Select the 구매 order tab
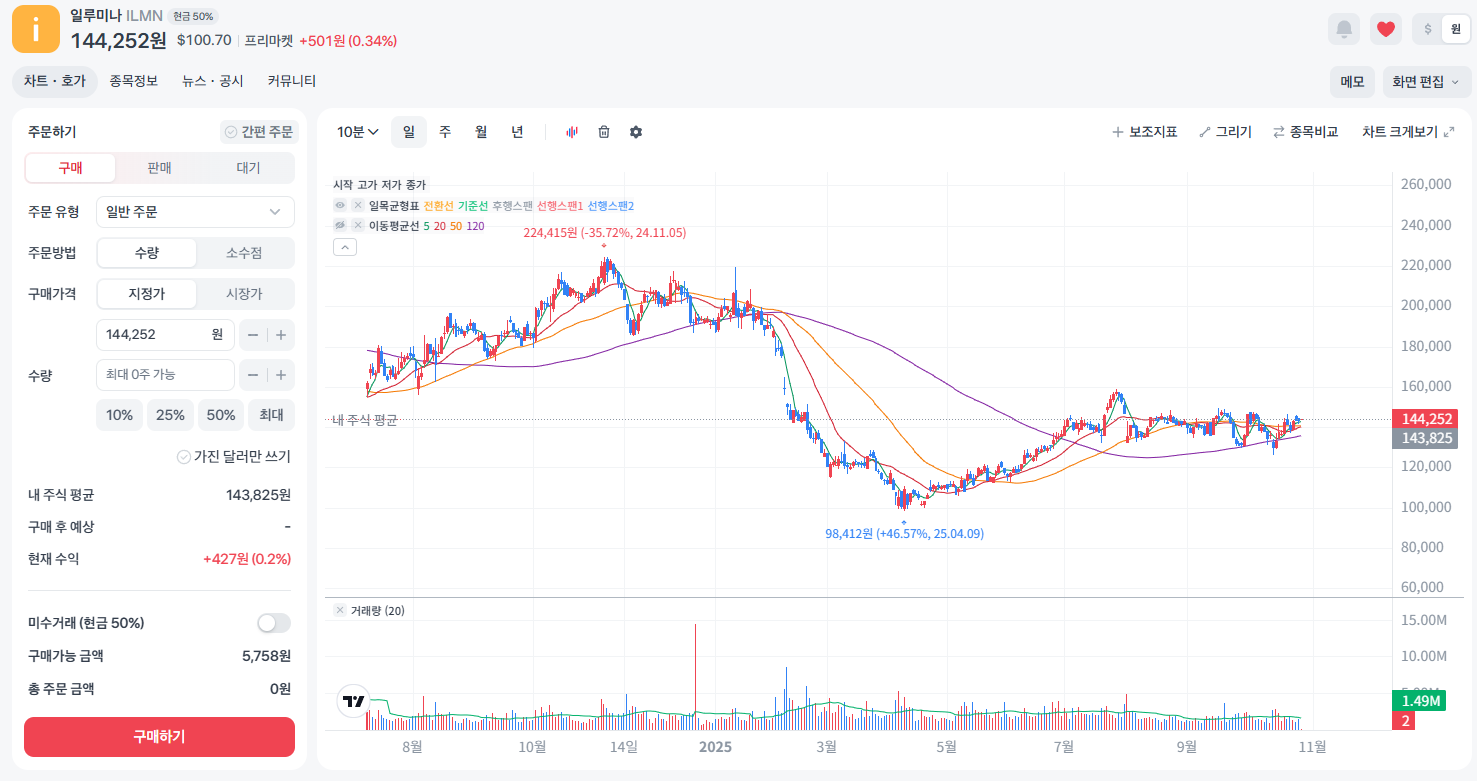 71,168
